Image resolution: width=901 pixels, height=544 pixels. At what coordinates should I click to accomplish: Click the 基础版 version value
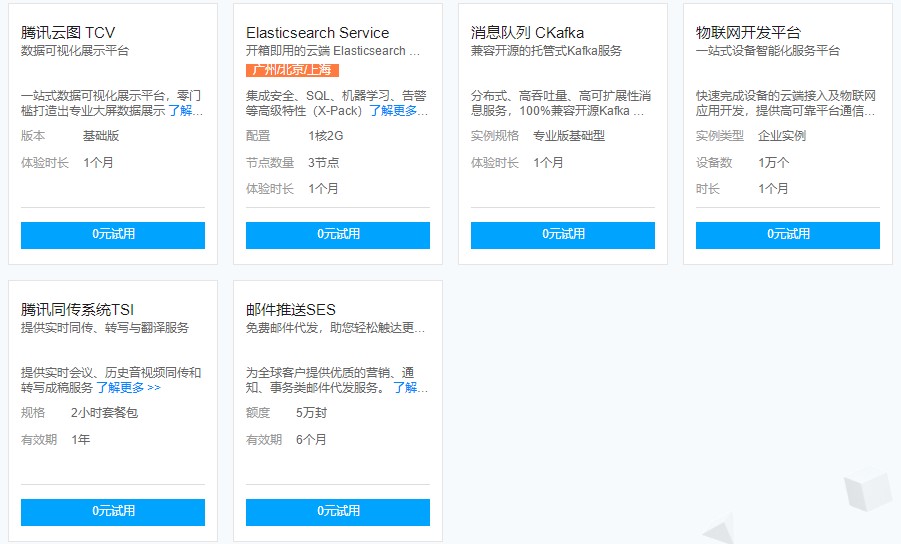[101, 136]
